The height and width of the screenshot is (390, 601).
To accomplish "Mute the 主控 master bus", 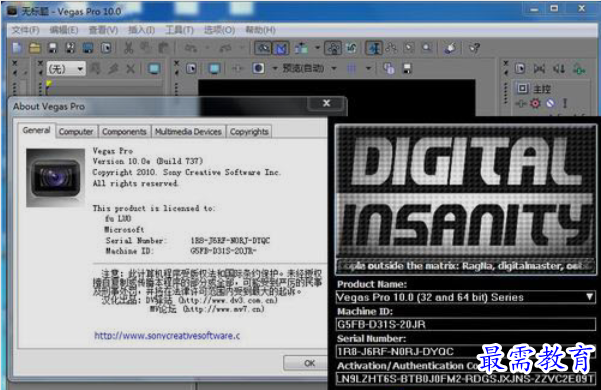I will tap(550, 103).
